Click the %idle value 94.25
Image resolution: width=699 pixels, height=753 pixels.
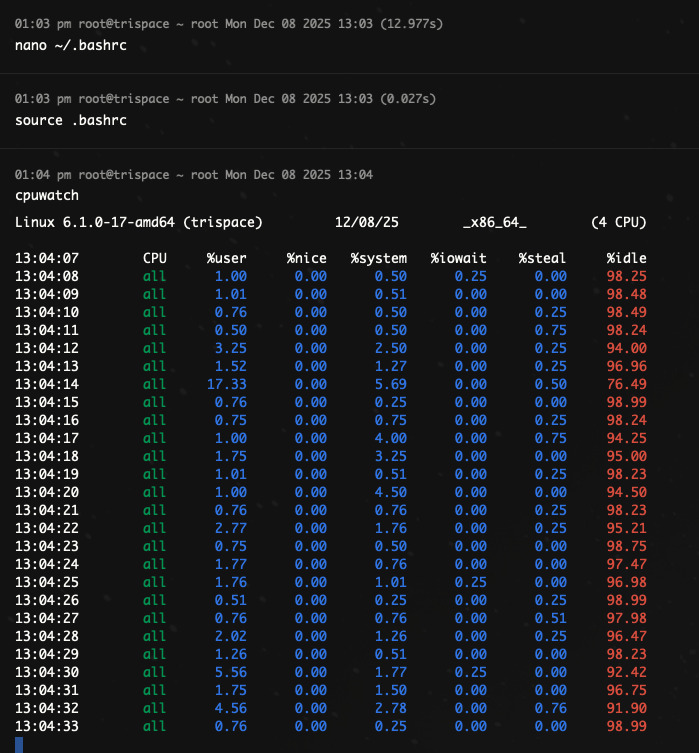[627, 438]
